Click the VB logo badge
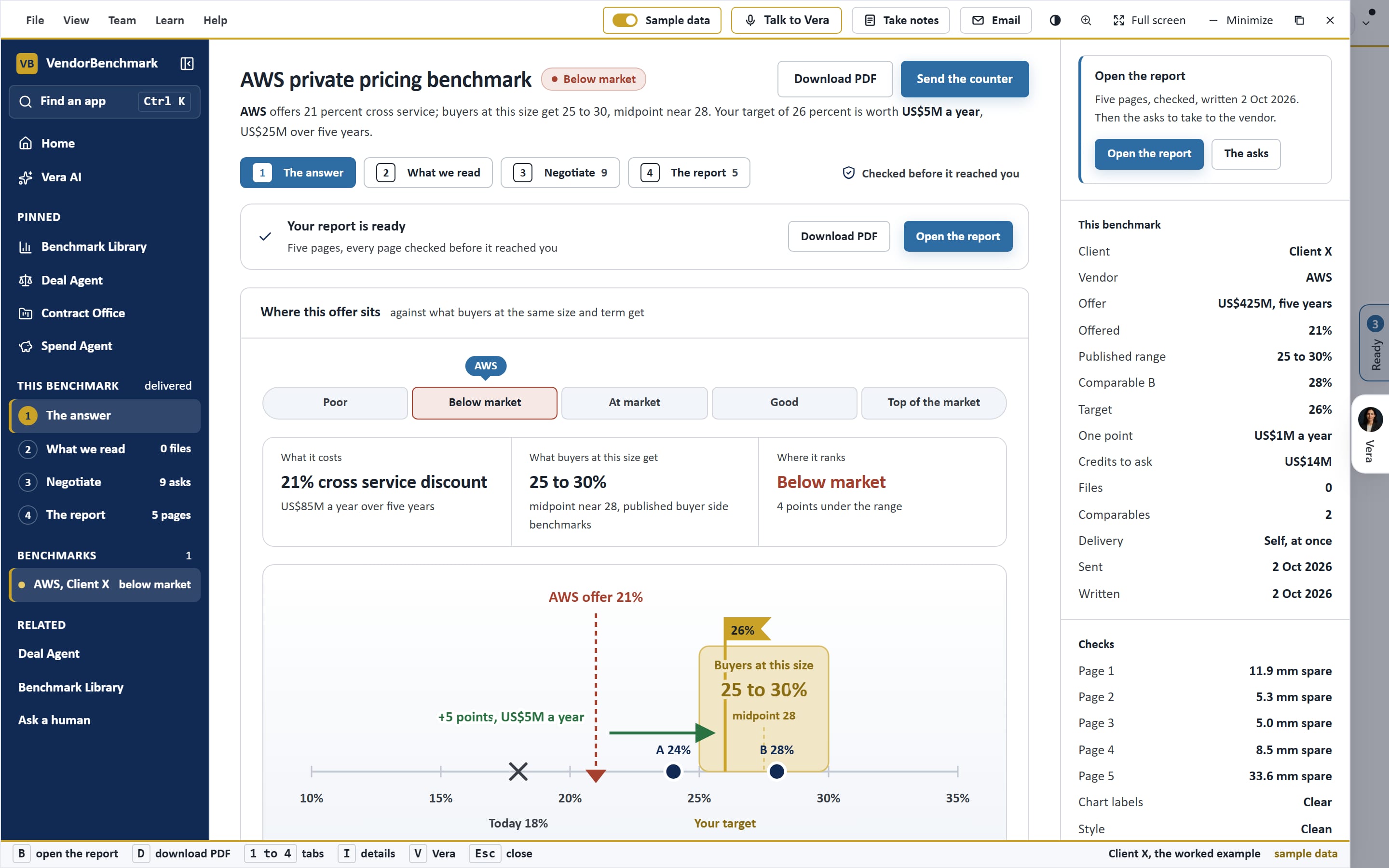 (27, 63)
